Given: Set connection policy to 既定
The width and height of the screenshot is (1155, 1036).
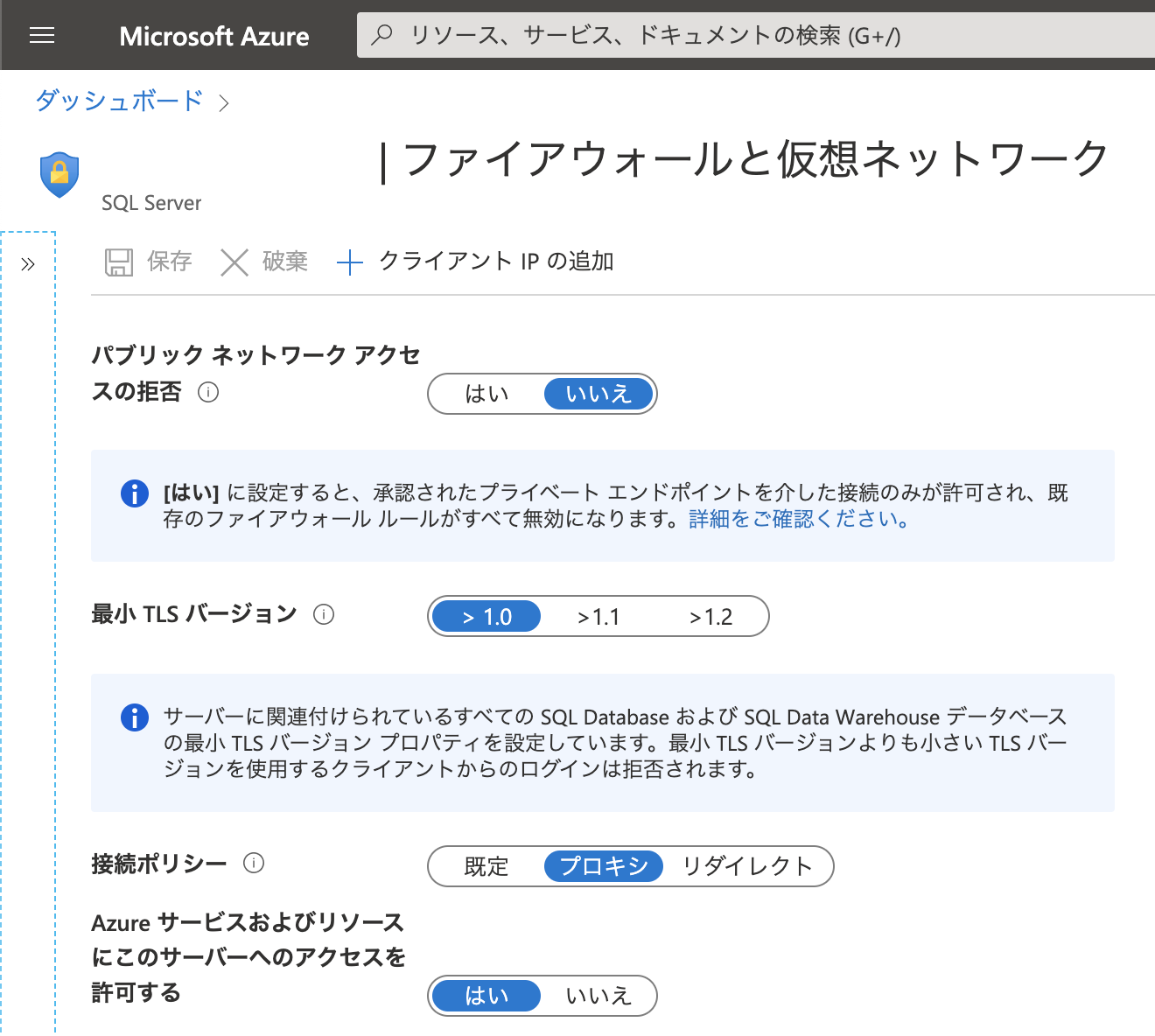Looking at the screenshot, I should click(486, 866).
